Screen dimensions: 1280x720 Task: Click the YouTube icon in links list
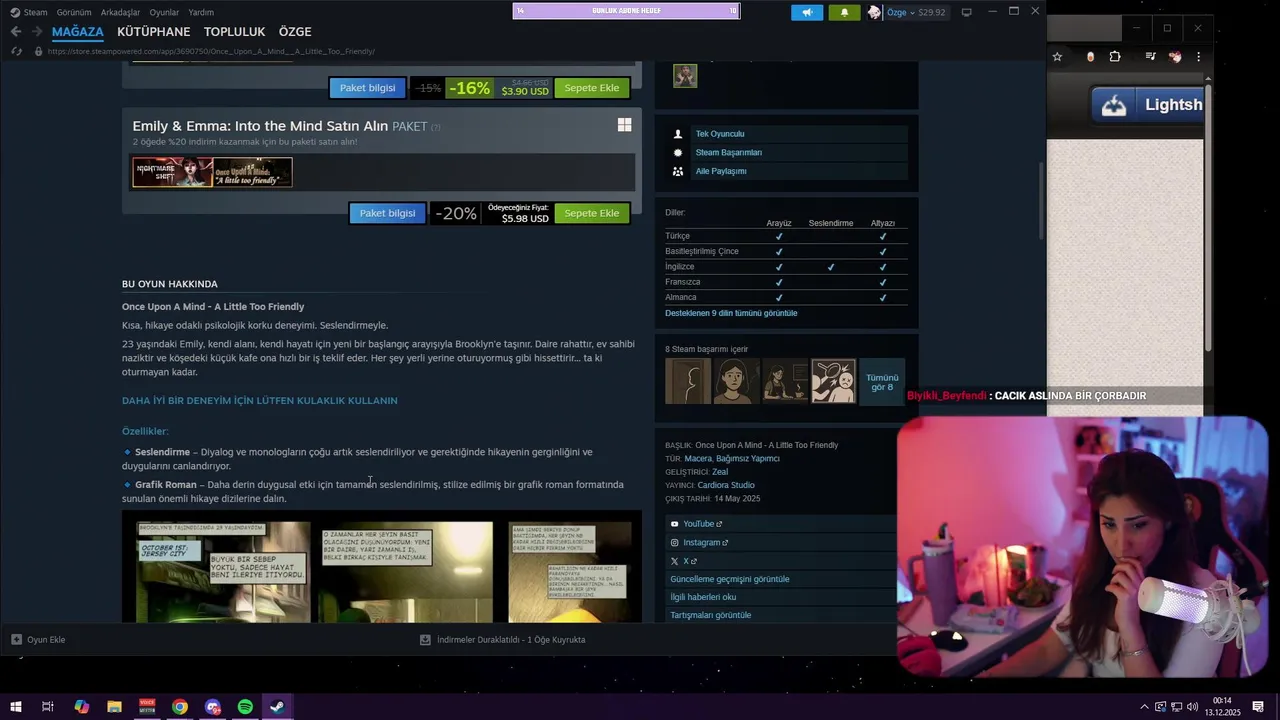(675, 524)
